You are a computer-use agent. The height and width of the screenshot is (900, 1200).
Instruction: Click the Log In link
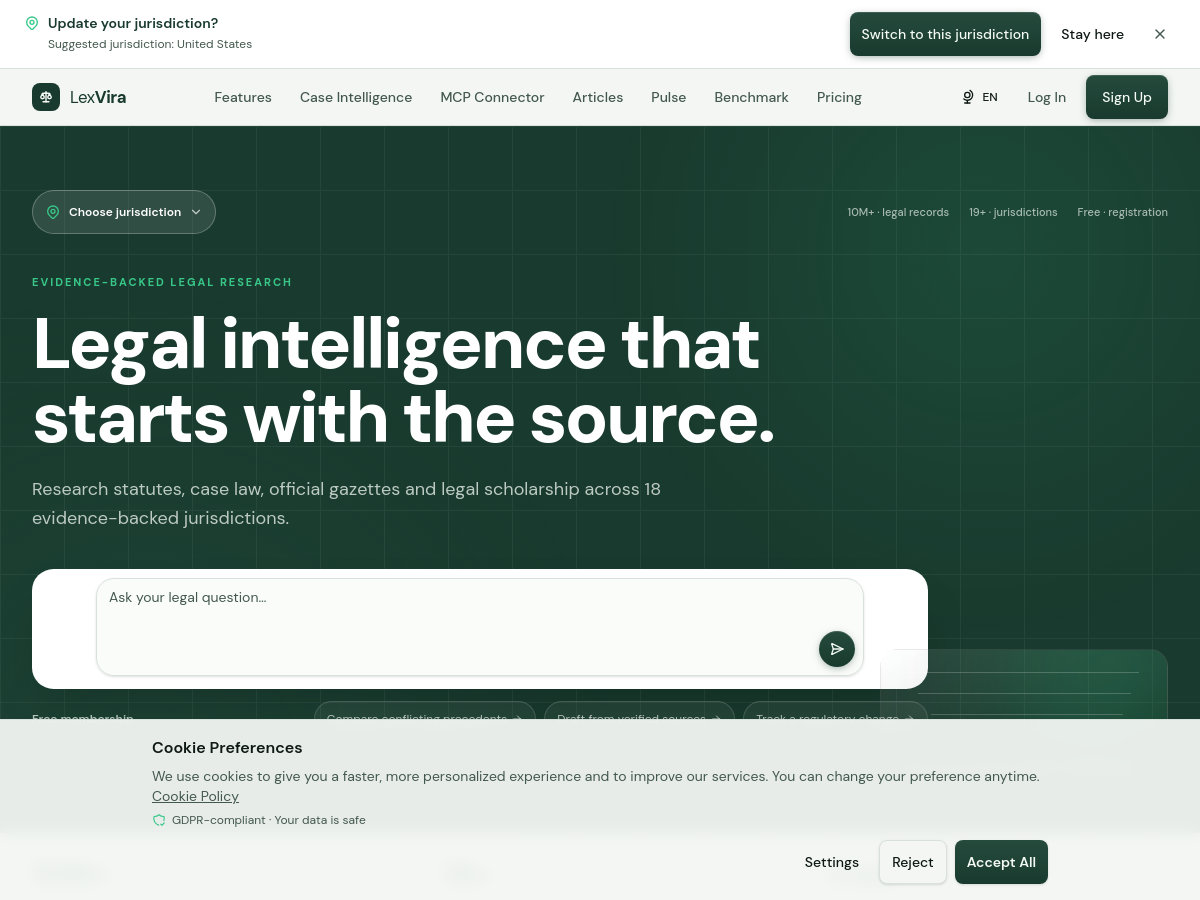coord(1047,97)
